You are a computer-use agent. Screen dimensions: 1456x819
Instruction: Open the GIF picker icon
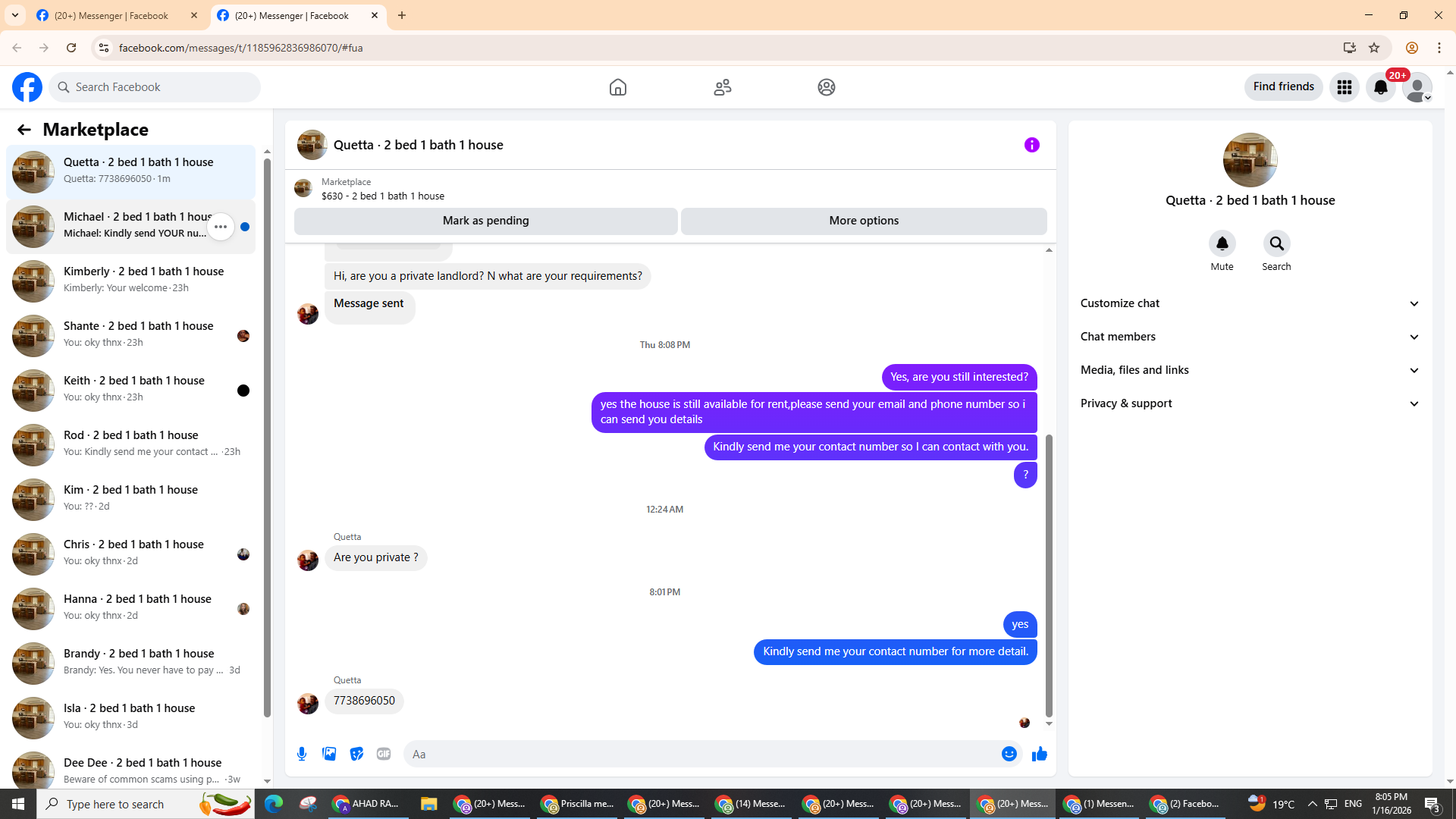pos(384,754)
